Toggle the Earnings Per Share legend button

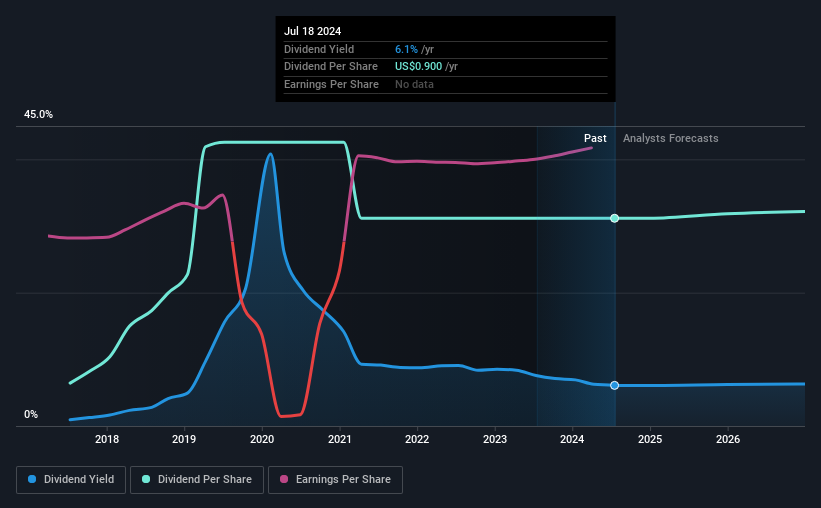click(x=336, y=480)
